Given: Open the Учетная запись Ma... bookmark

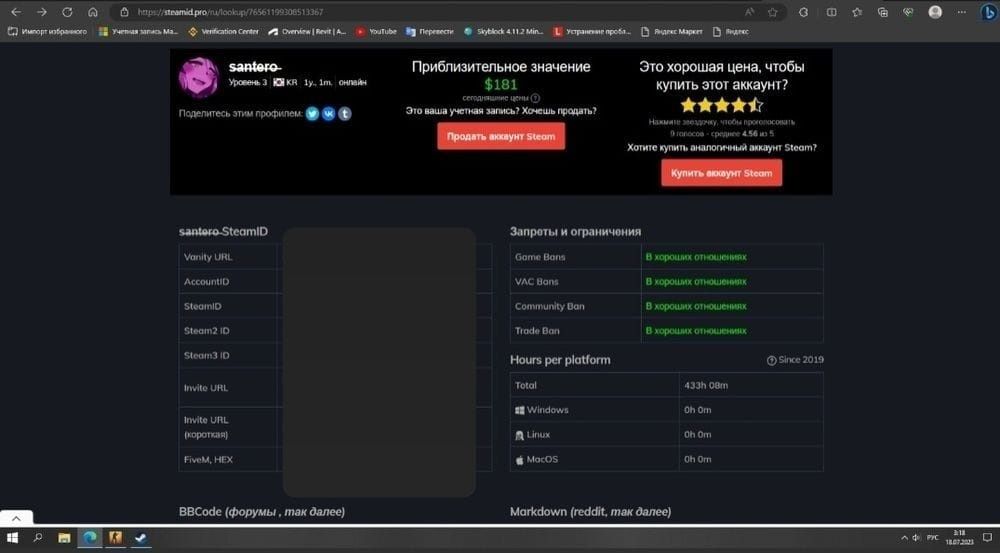Looking at the screenshot, I should (138, 31).
